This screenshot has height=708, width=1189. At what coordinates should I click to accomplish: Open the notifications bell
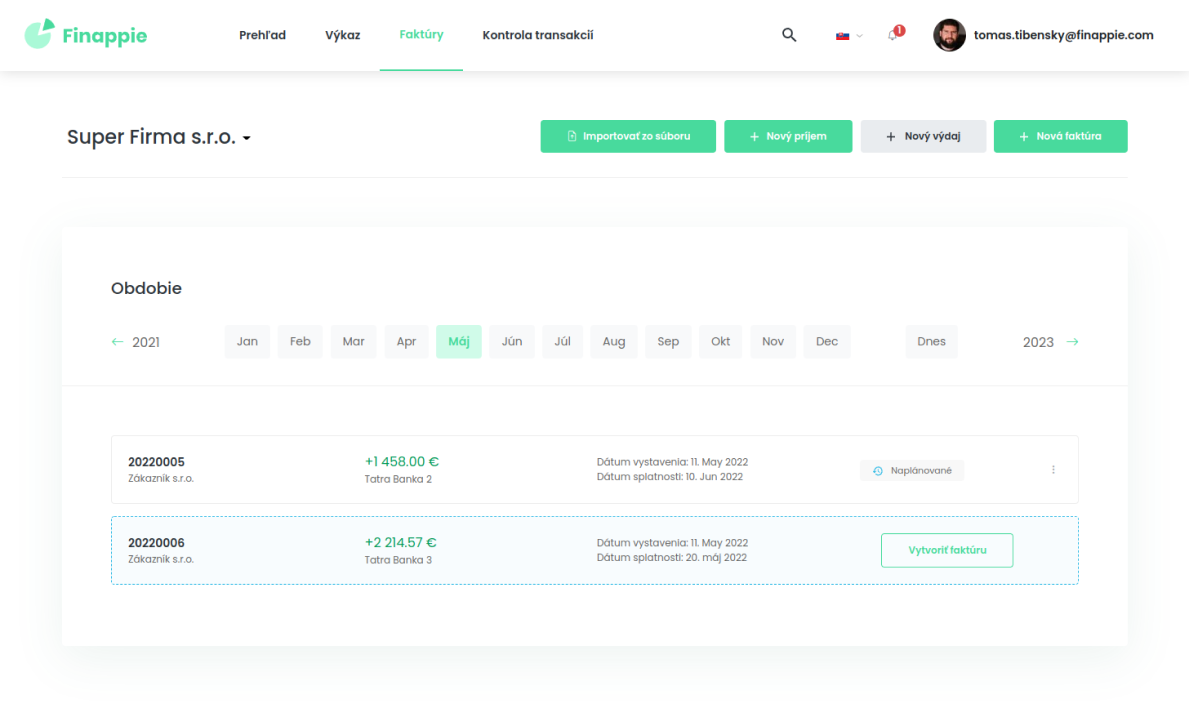click(895, 34)
